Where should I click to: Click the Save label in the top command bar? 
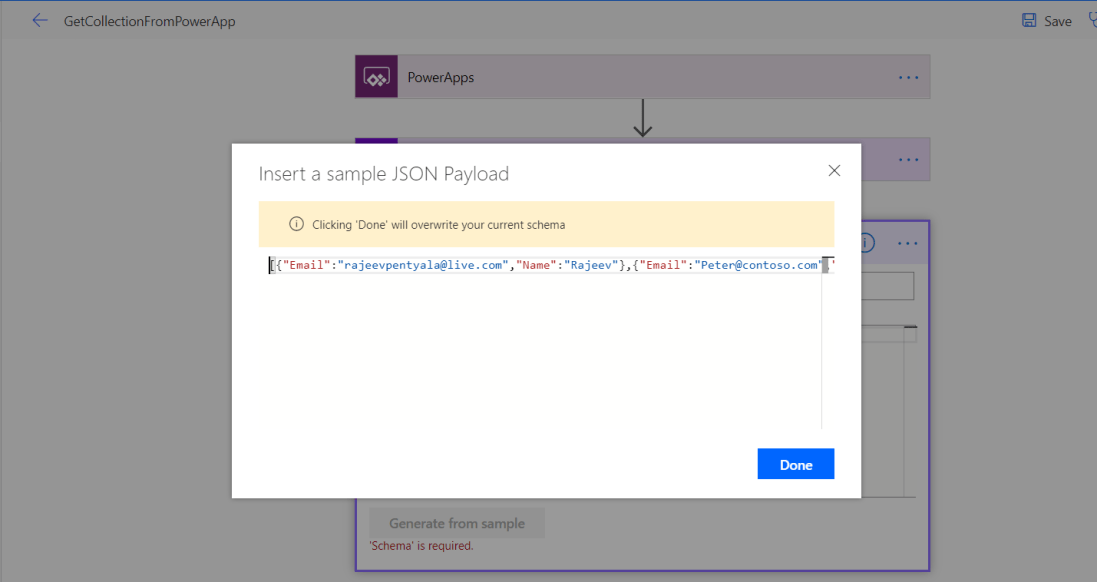[x=1056, y=20]
